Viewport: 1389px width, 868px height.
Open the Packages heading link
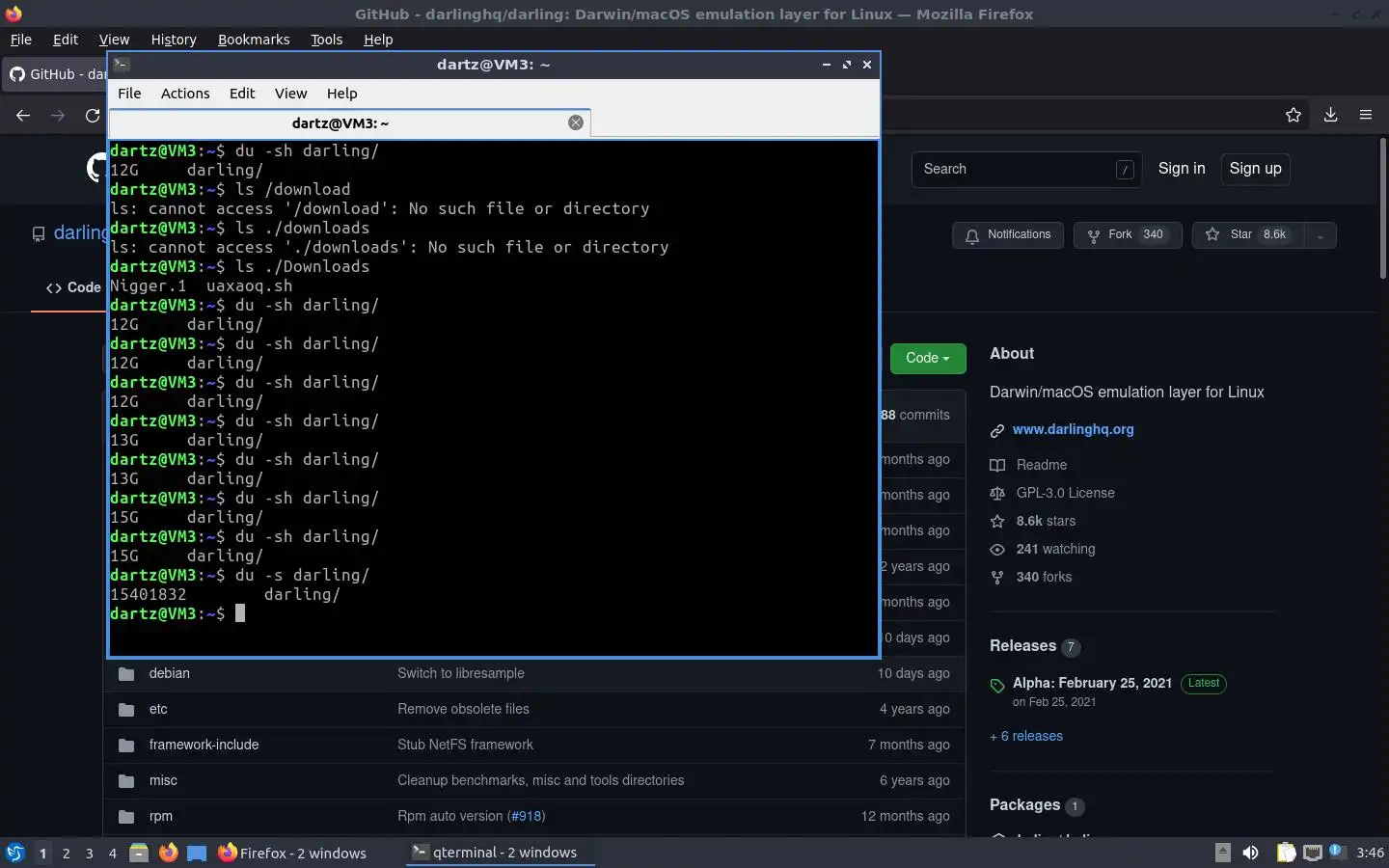[1024, 805]
